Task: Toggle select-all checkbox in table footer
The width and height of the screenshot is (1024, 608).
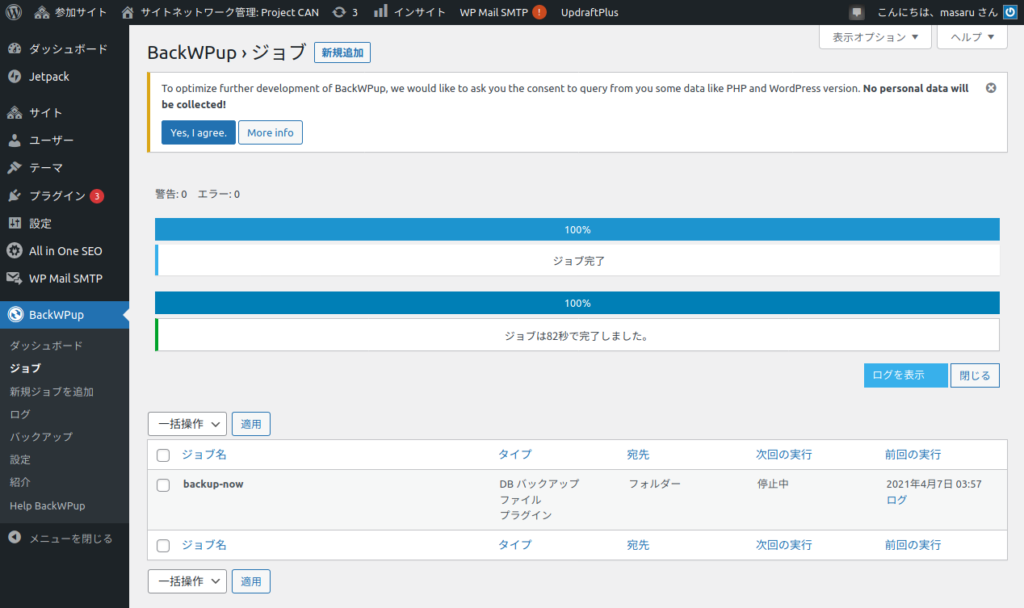Action: (164, 546)
